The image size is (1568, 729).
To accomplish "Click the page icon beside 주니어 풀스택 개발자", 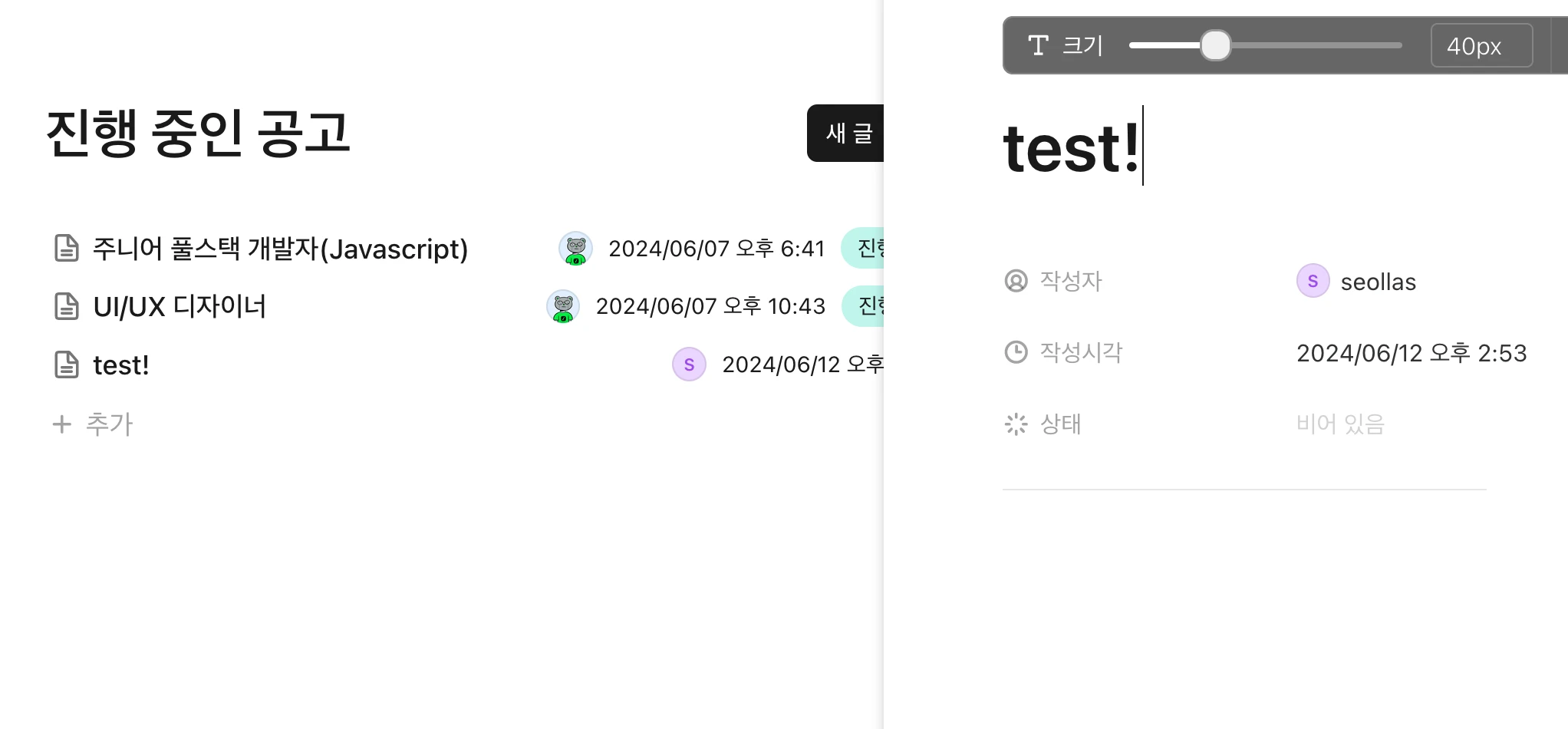I will tap(67, 249).
